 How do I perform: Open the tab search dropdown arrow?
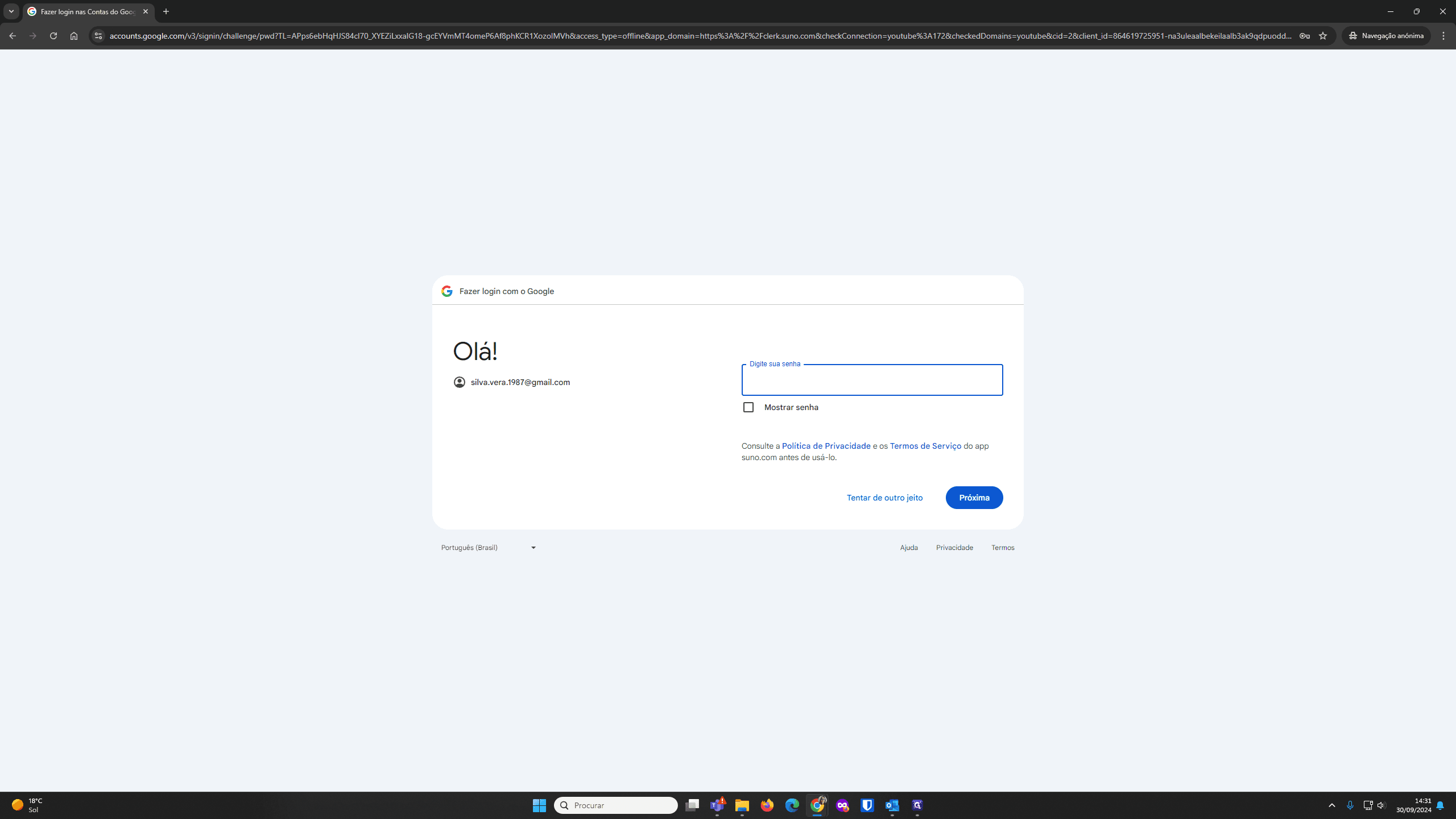click(x=11, y=11)
